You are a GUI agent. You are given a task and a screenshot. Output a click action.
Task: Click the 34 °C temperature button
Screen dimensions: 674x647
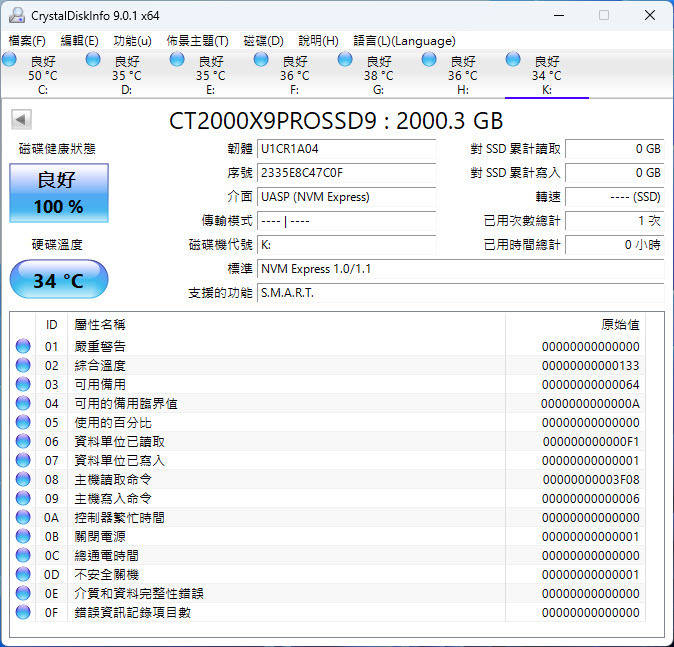coord(59,280)
